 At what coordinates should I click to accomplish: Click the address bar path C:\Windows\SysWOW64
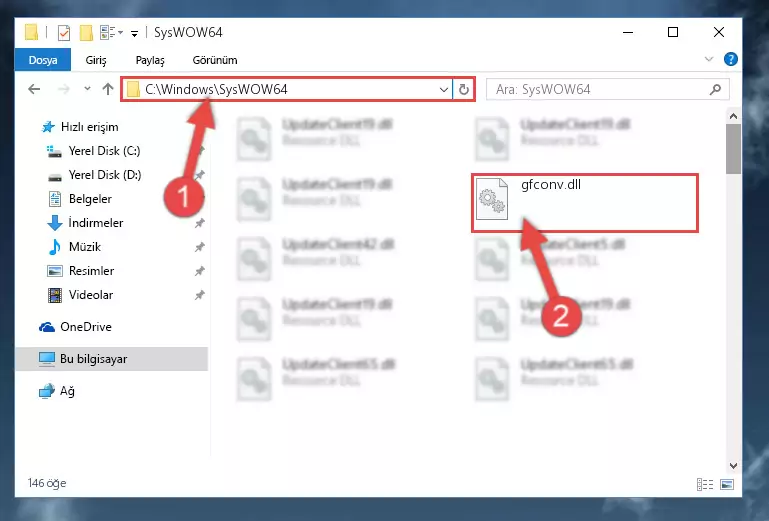coord(216,89)
